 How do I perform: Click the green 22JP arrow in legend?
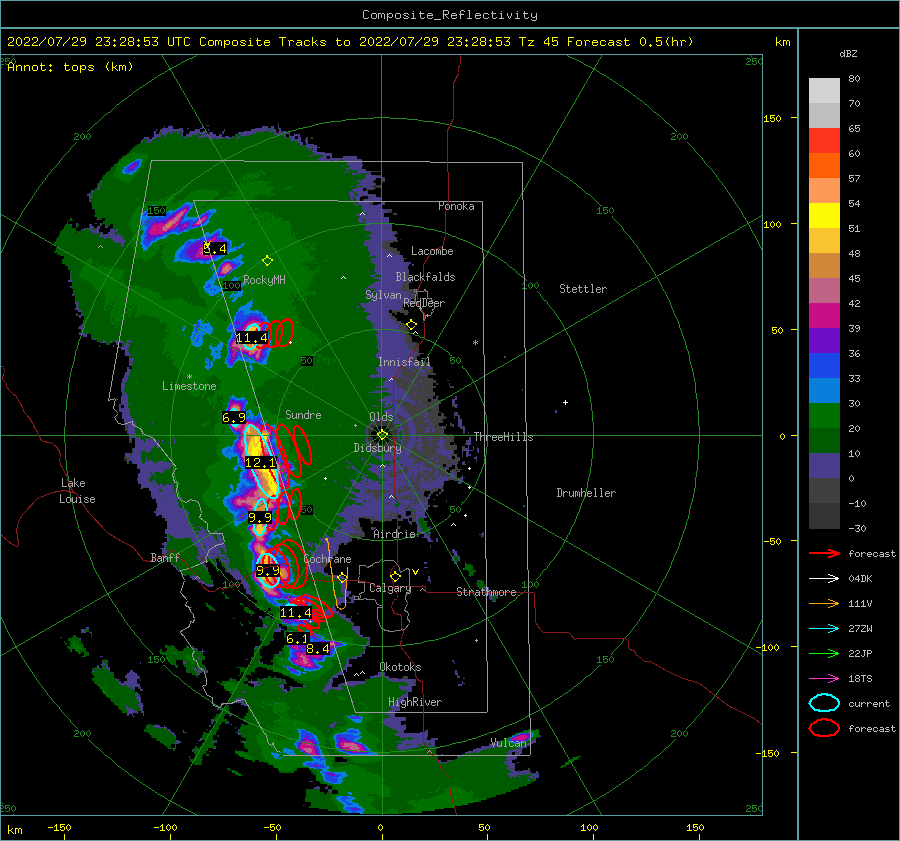click(x=824, y=653)
